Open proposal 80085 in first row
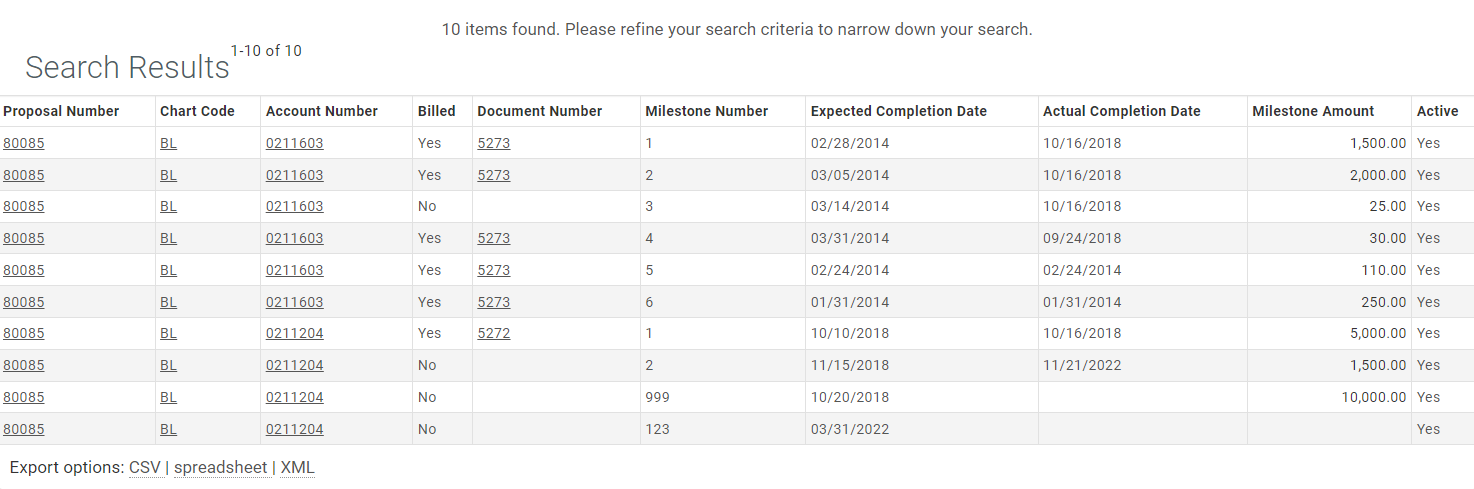This screenshot has height=489, width=1474. tap(24, 143)
